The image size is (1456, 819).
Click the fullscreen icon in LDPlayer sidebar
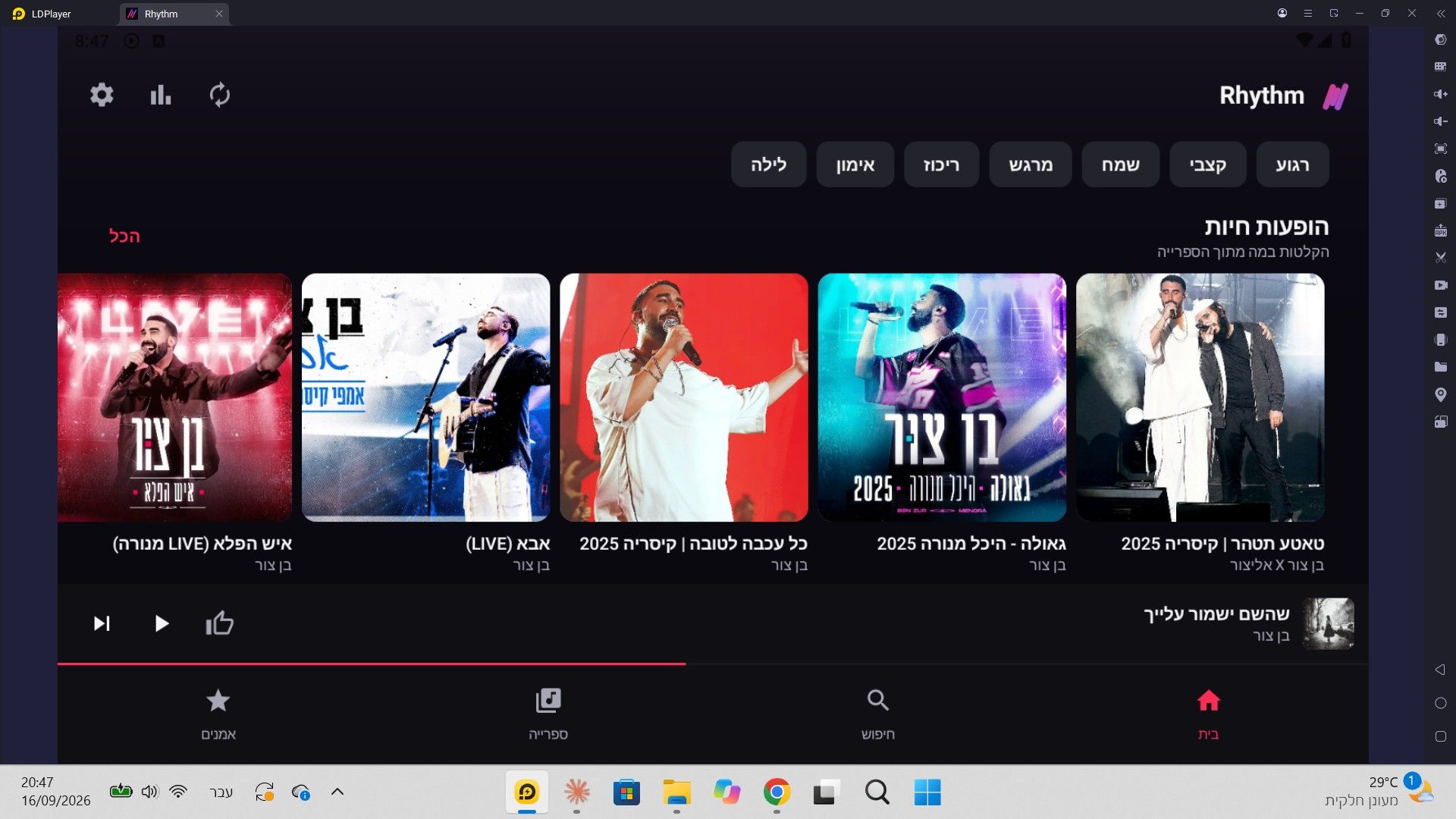click(1441, 149)
